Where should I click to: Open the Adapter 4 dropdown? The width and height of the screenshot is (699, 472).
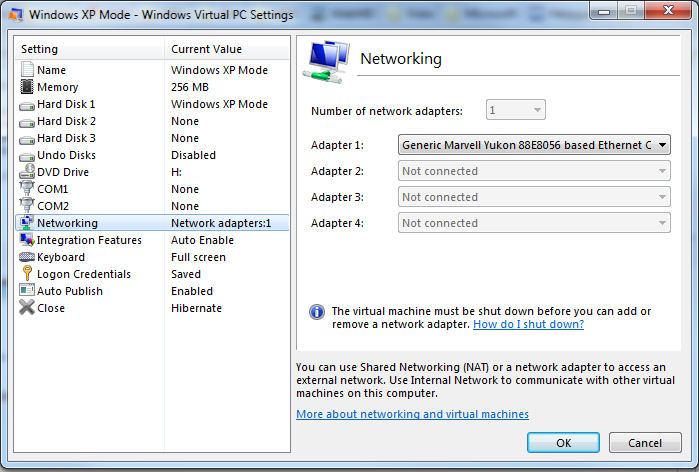[534, 222]
